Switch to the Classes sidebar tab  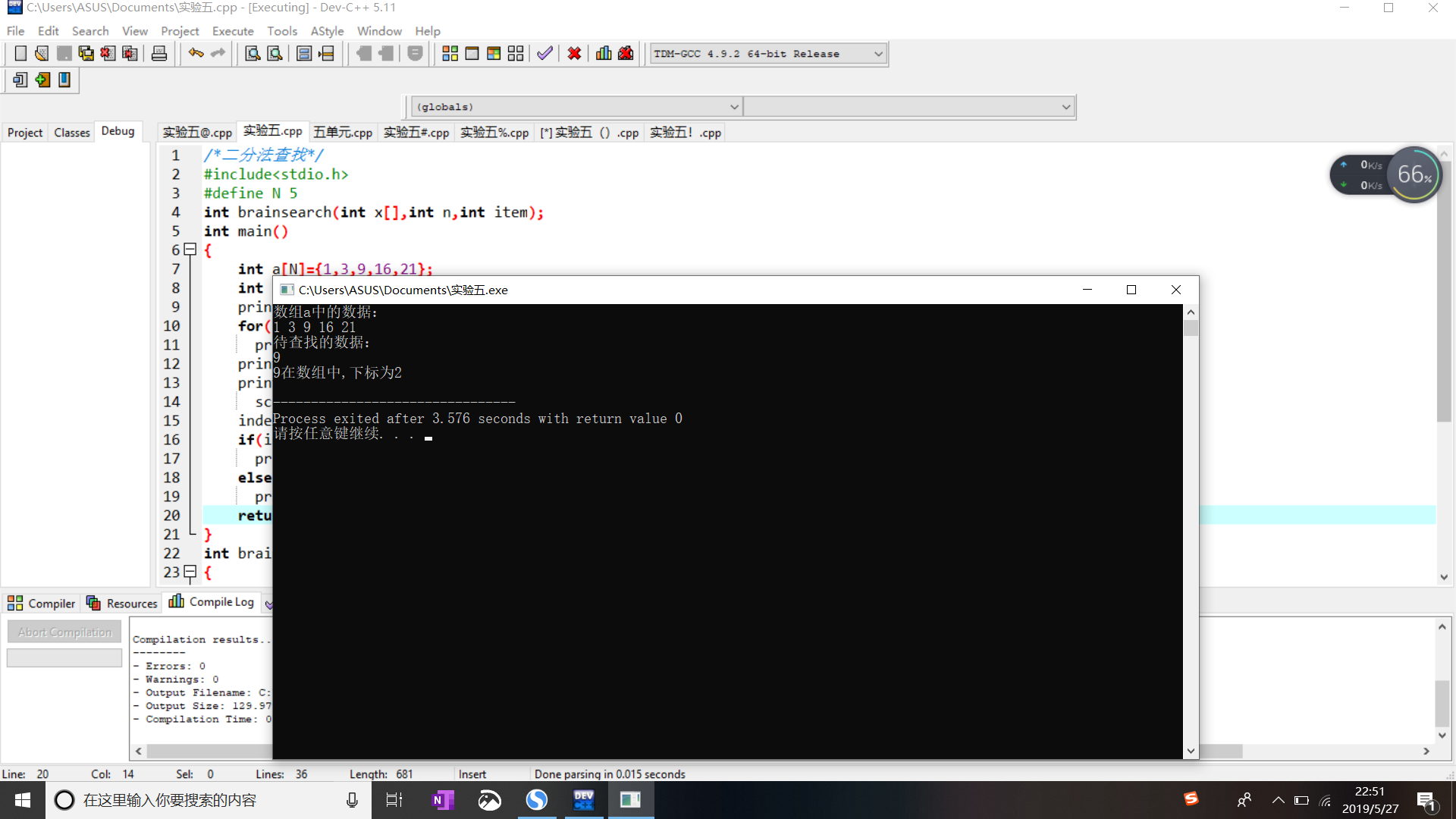coord(72,133)
